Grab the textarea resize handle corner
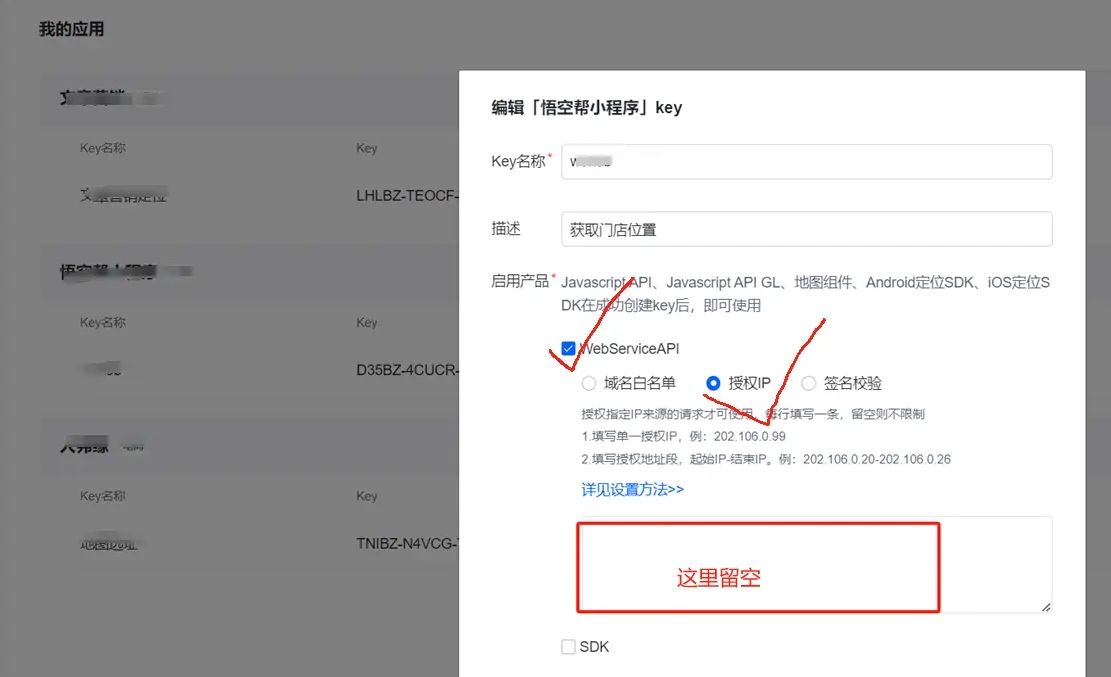The image size is (1111, 677). (1046, 606)
